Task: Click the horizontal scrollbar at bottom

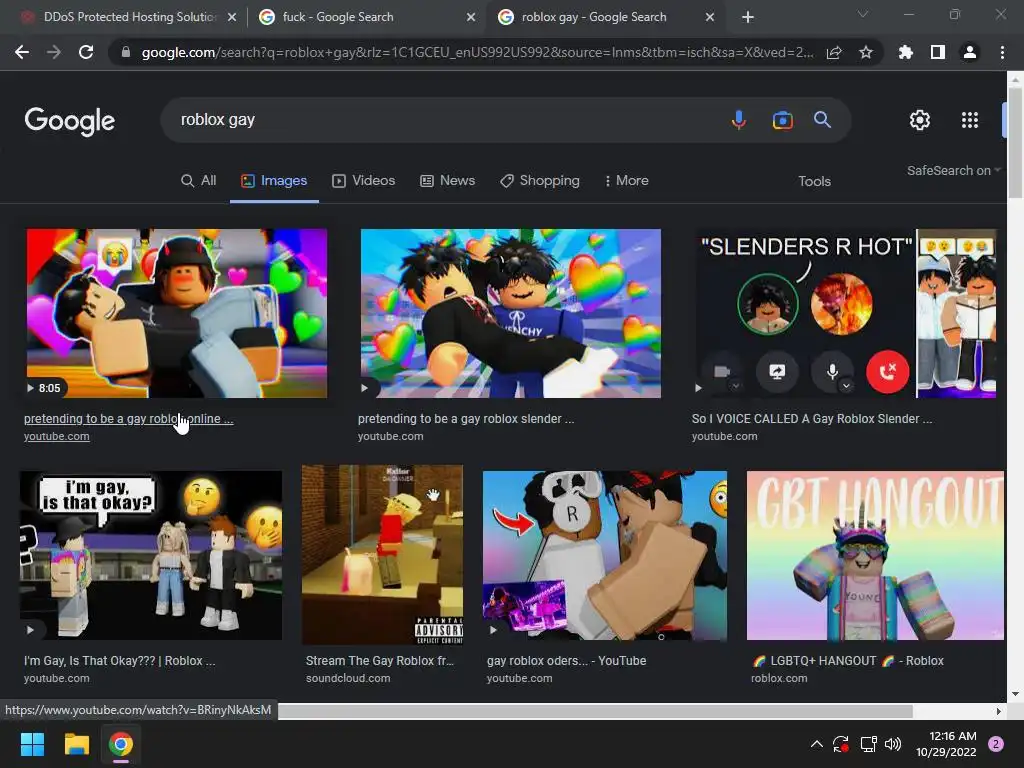Action: point(595,711)
